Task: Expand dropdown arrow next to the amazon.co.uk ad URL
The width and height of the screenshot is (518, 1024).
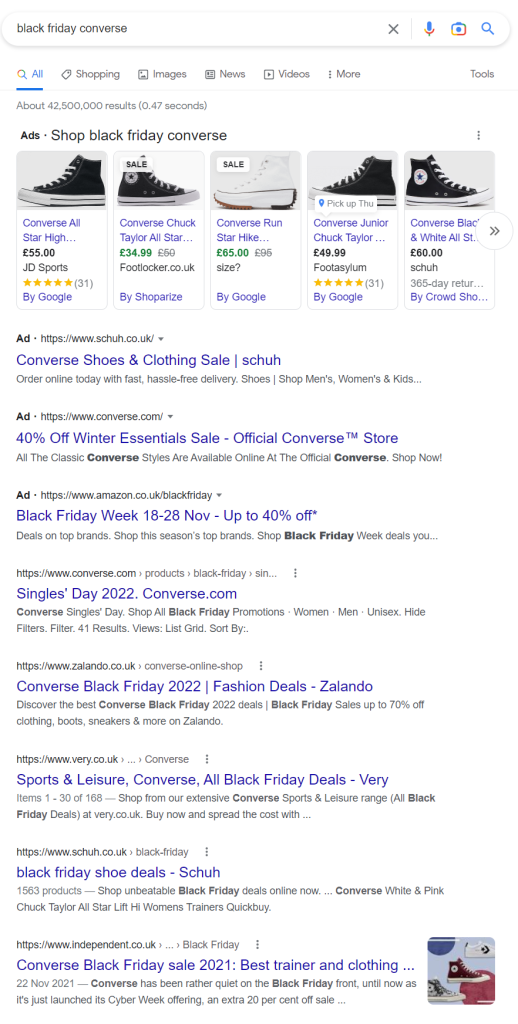Action: (219, 495)
